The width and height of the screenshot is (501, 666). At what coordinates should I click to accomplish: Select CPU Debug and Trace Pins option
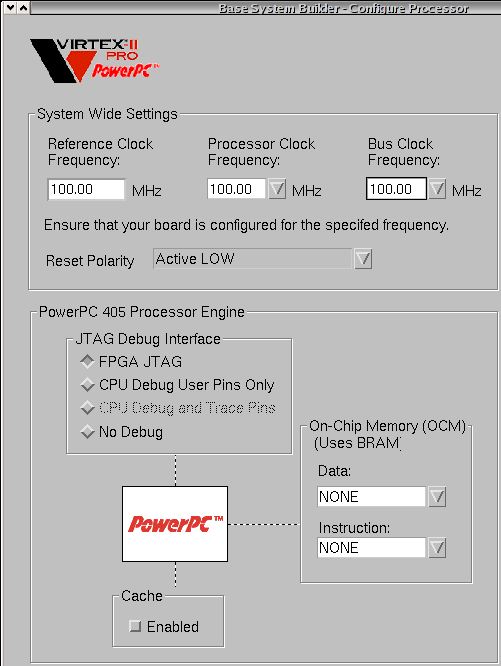coord(87,408)
